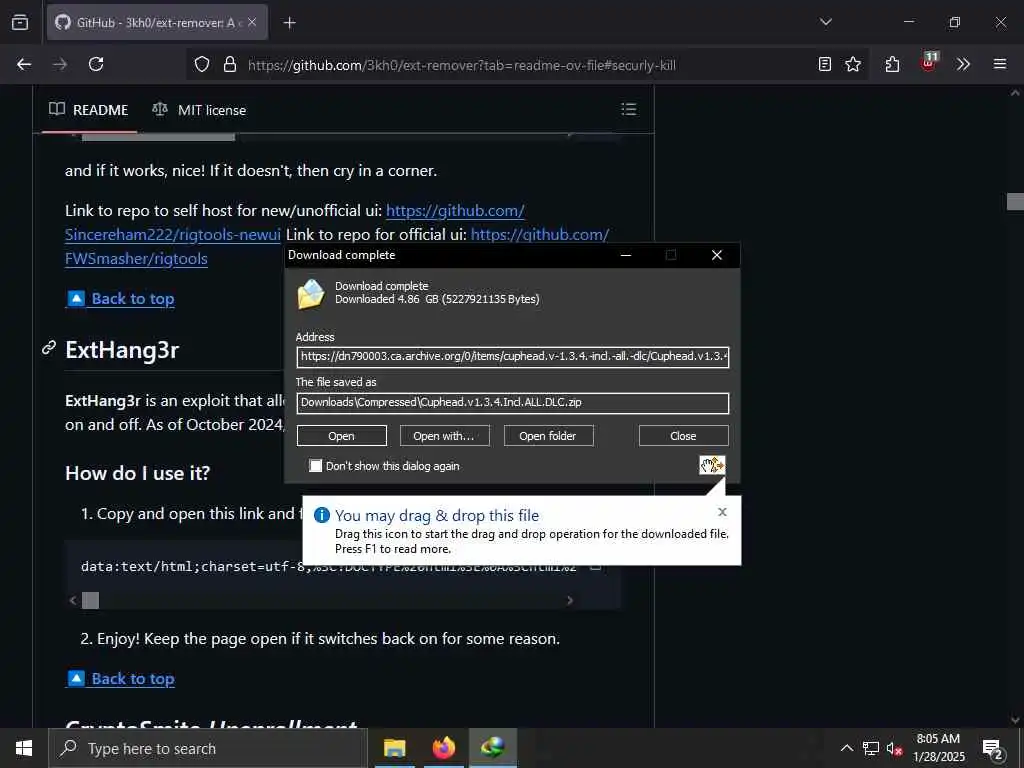Open Firefox application hamburger menu
The image size is (1024, 768).
[x=1000, y=64]
